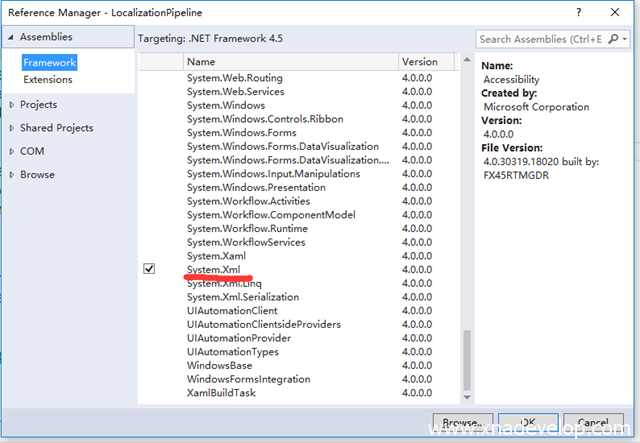Viewport: 640px width, 443px height.
Task: Expand the COM section
Action: click(11, 151)
